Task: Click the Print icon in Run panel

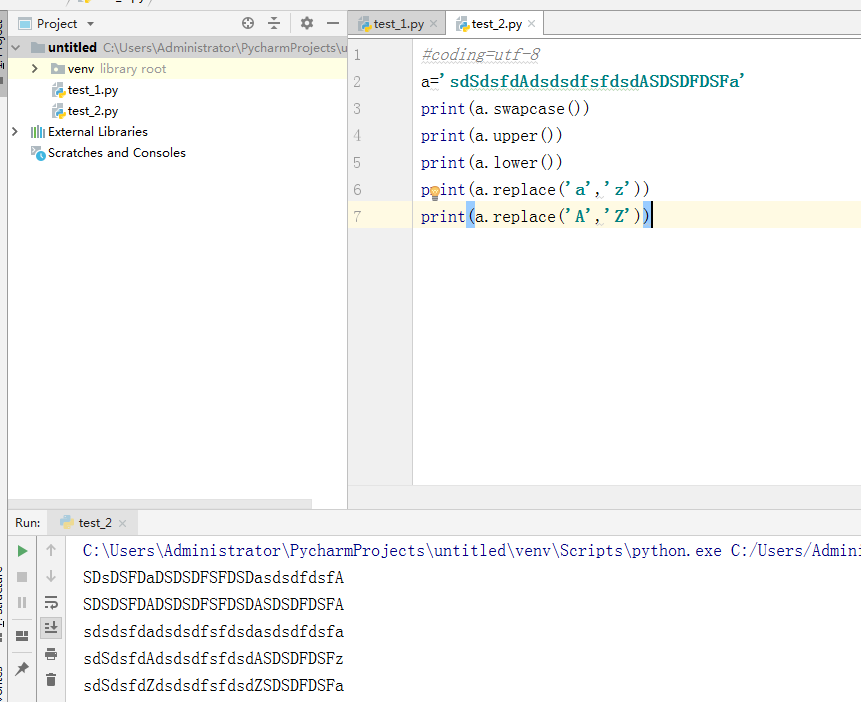Action: (x=51, y=654)
